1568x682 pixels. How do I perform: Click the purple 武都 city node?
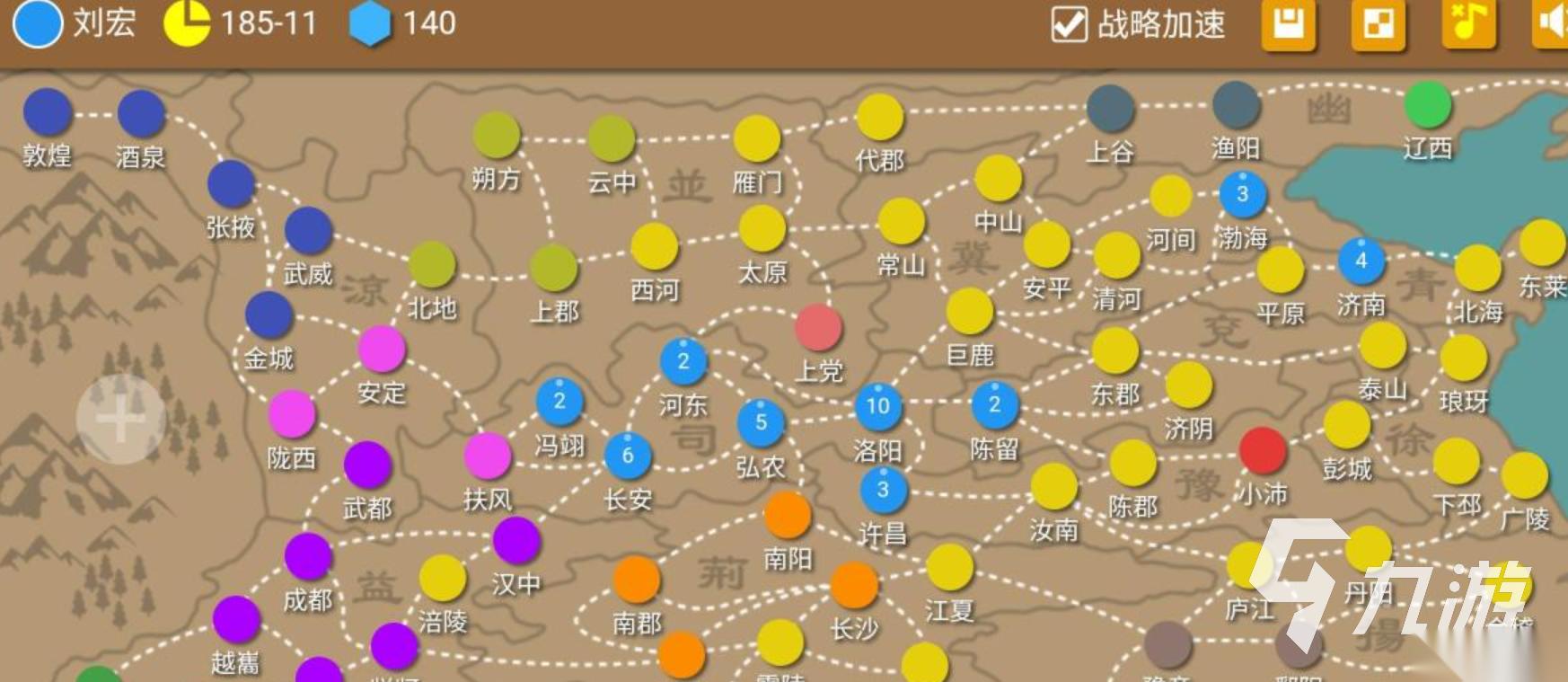(x=367, y=465)
